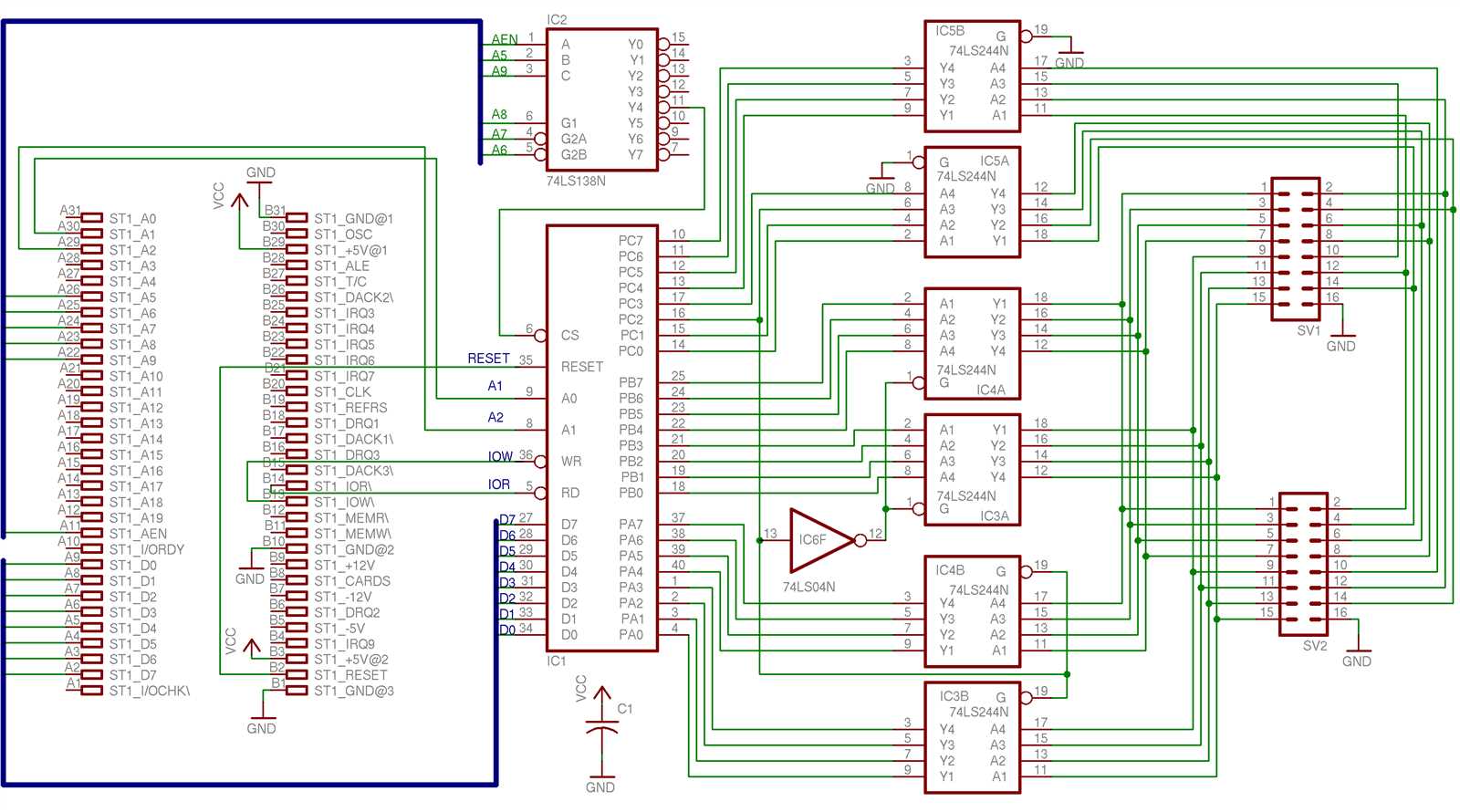Click the WR pin name on IC1
Screen dimensions: 1460x812
(571, 462)
